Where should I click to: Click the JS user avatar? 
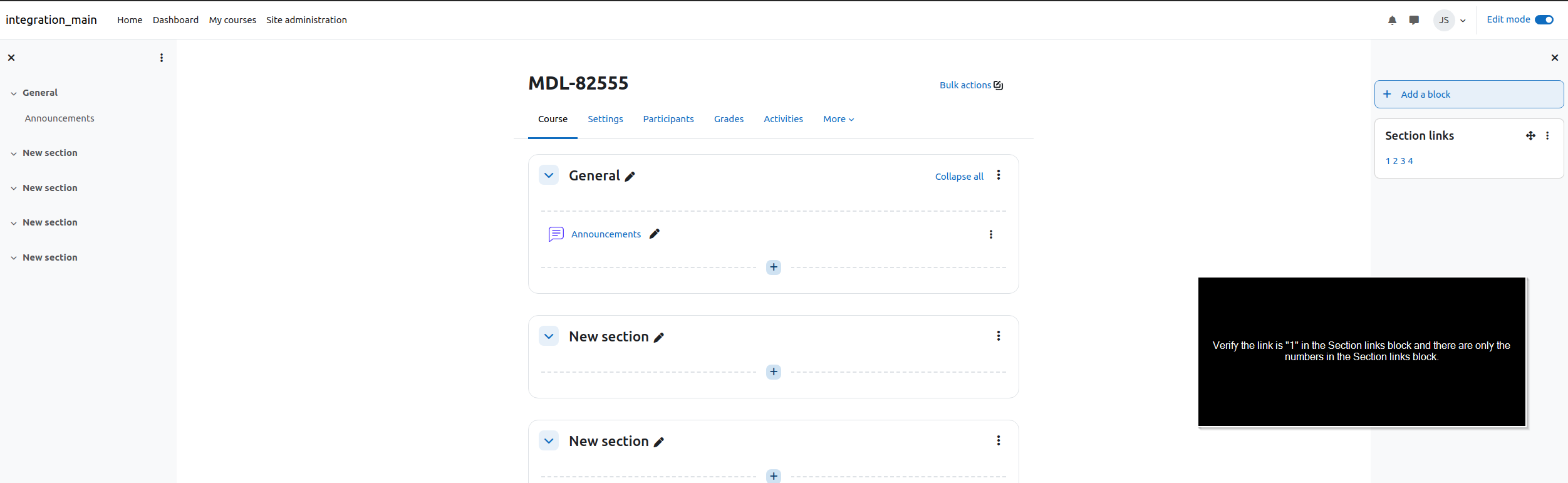[x=1444, y=20]
